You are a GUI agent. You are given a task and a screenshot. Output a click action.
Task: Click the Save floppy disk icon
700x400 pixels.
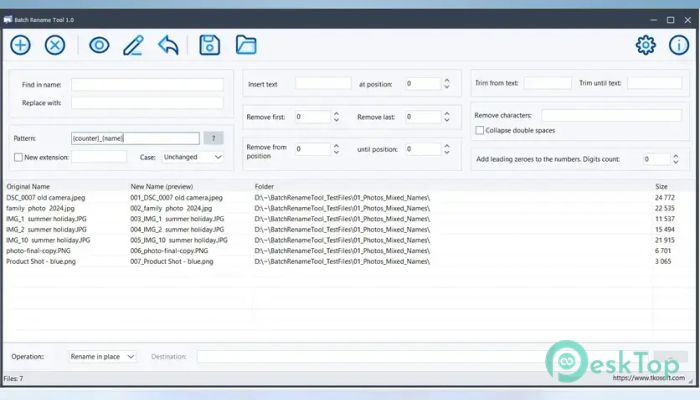(x=209, y=45)
